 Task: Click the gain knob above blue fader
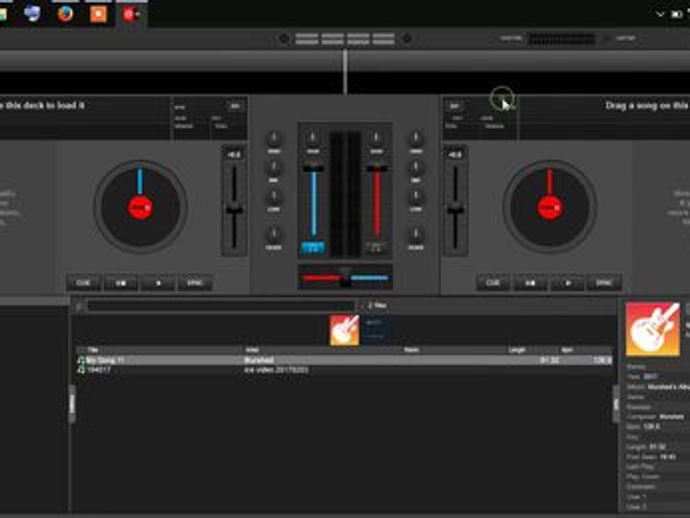click(x=313, y=138)
